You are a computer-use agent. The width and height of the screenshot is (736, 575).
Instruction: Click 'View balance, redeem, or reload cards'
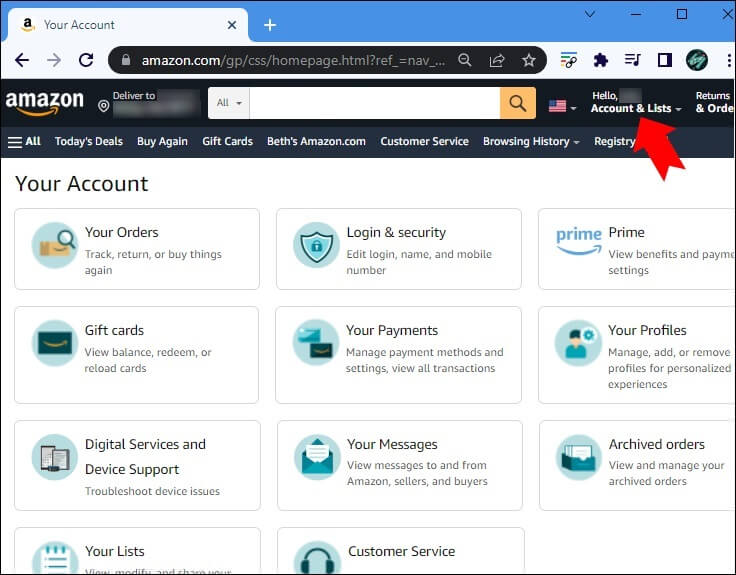click(x=148, y=360)
